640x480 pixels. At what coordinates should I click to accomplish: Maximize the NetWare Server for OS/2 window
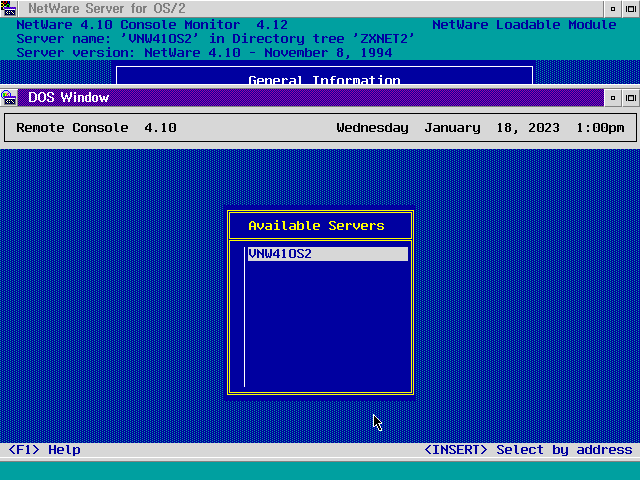(631, 9)
